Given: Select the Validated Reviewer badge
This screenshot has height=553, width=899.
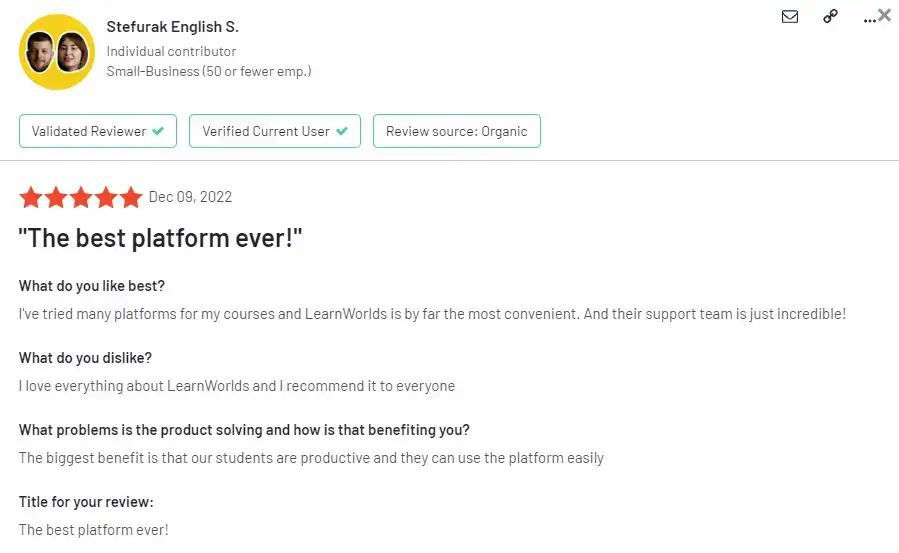Looking at the screenshot, I should (x=97, y=131).
